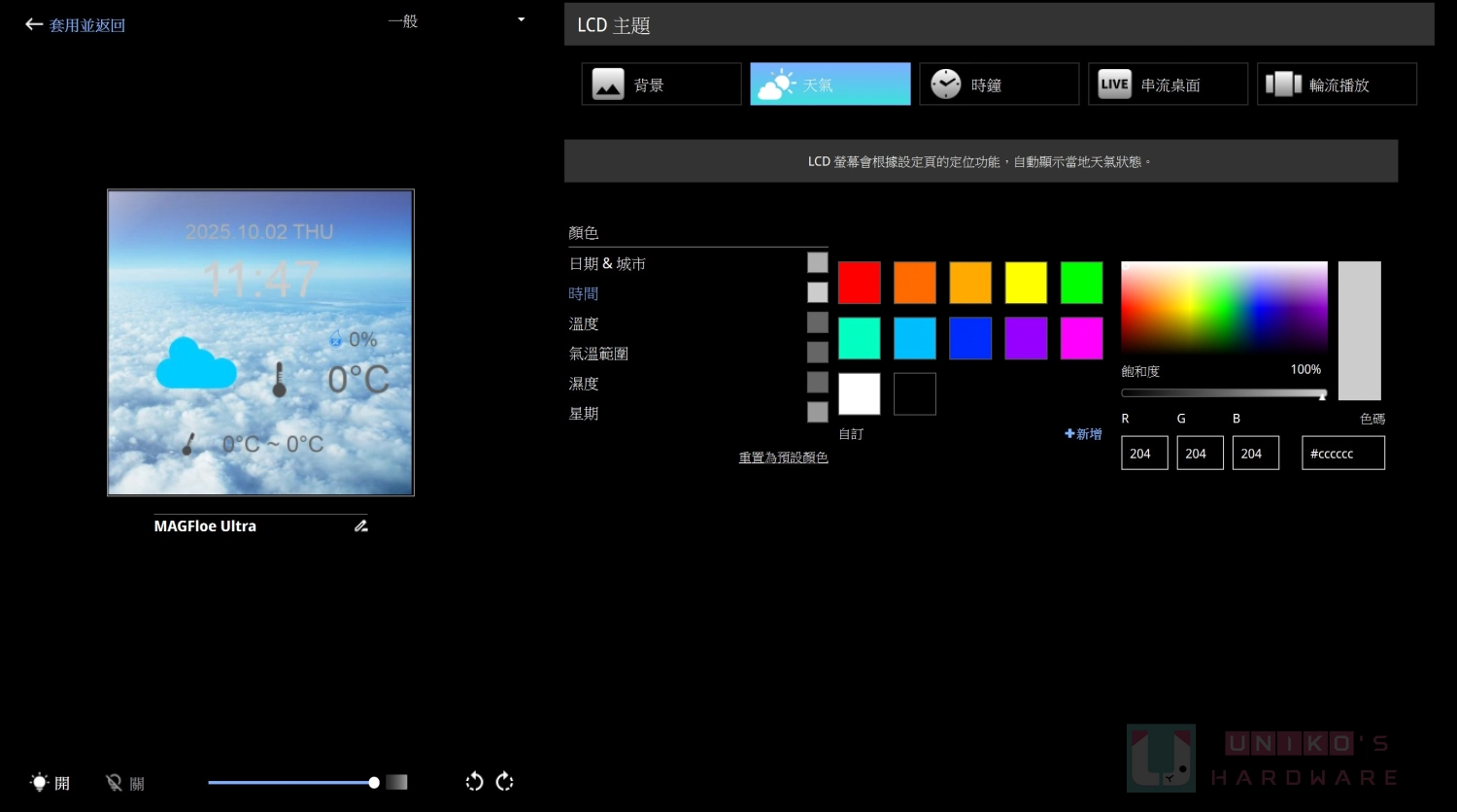Click 重置為預設顏色 reset link

click(x=783, y=457)
